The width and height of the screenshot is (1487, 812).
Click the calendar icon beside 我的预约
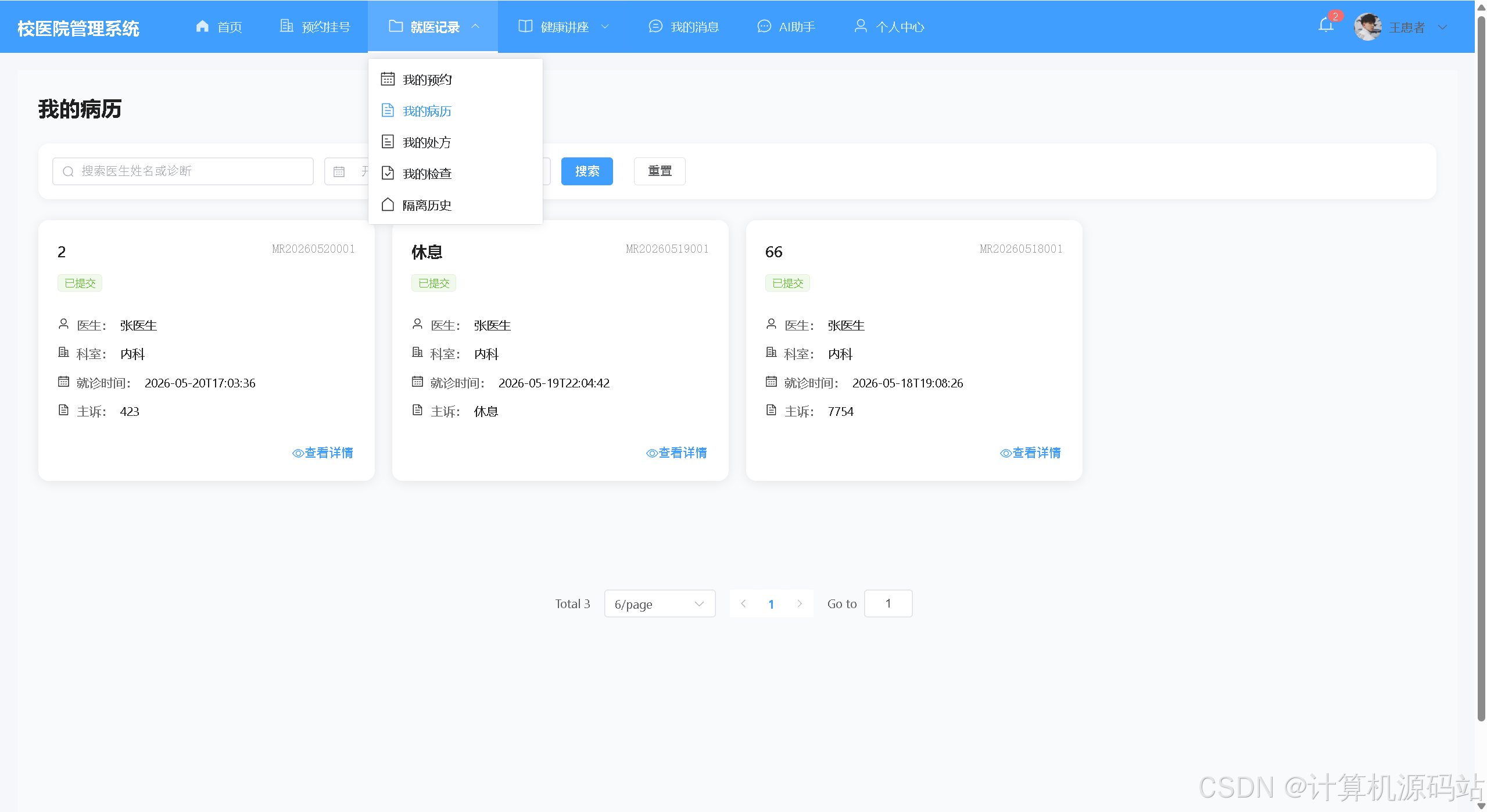tap(388, 79)
